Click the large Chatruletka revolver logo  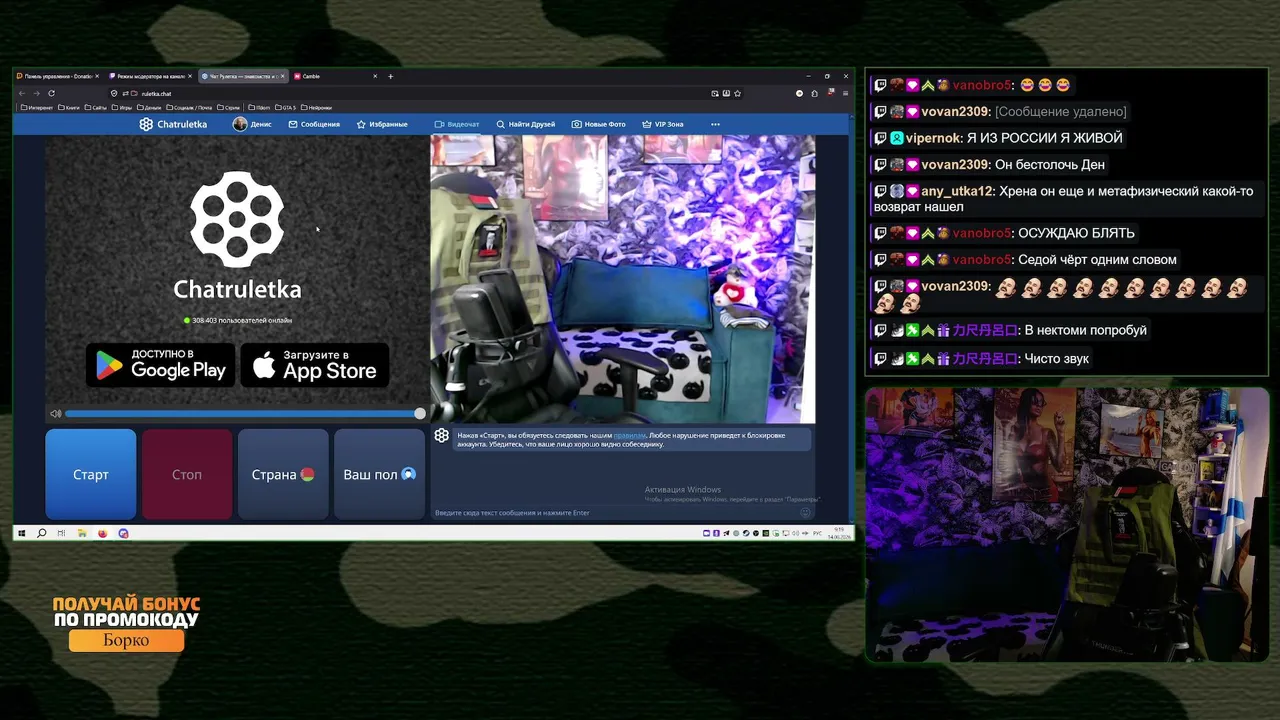tap(237, 218)
